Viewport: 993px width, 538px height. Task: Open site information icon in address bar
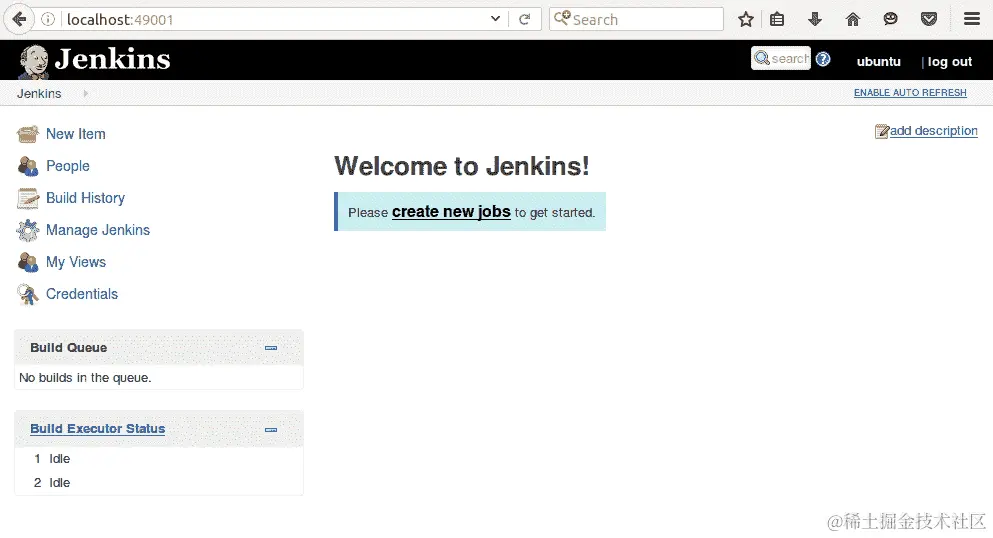pos(48,19)
